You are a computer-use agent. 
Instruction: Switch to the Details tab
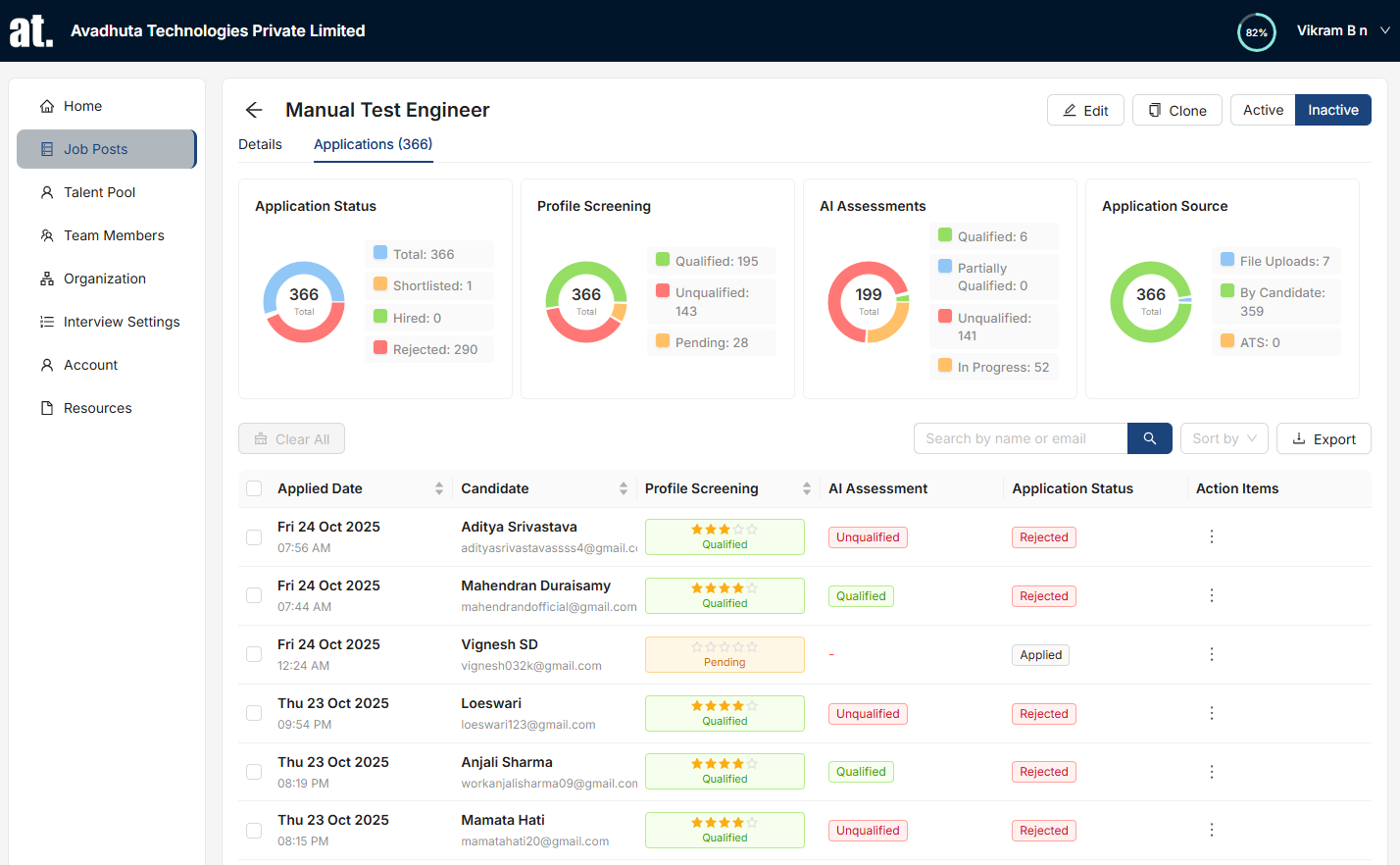click(260, 144)
